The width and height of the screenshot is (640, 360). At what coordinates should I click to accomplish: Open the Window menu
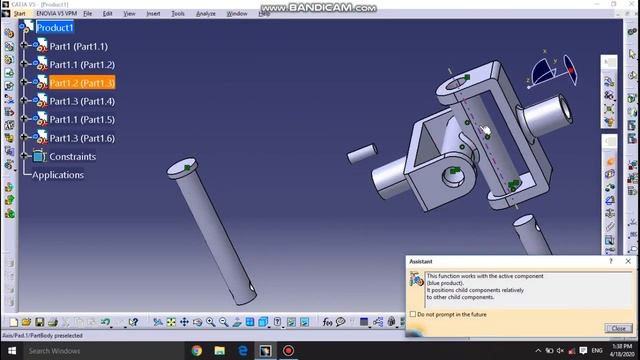coord(237,13)
